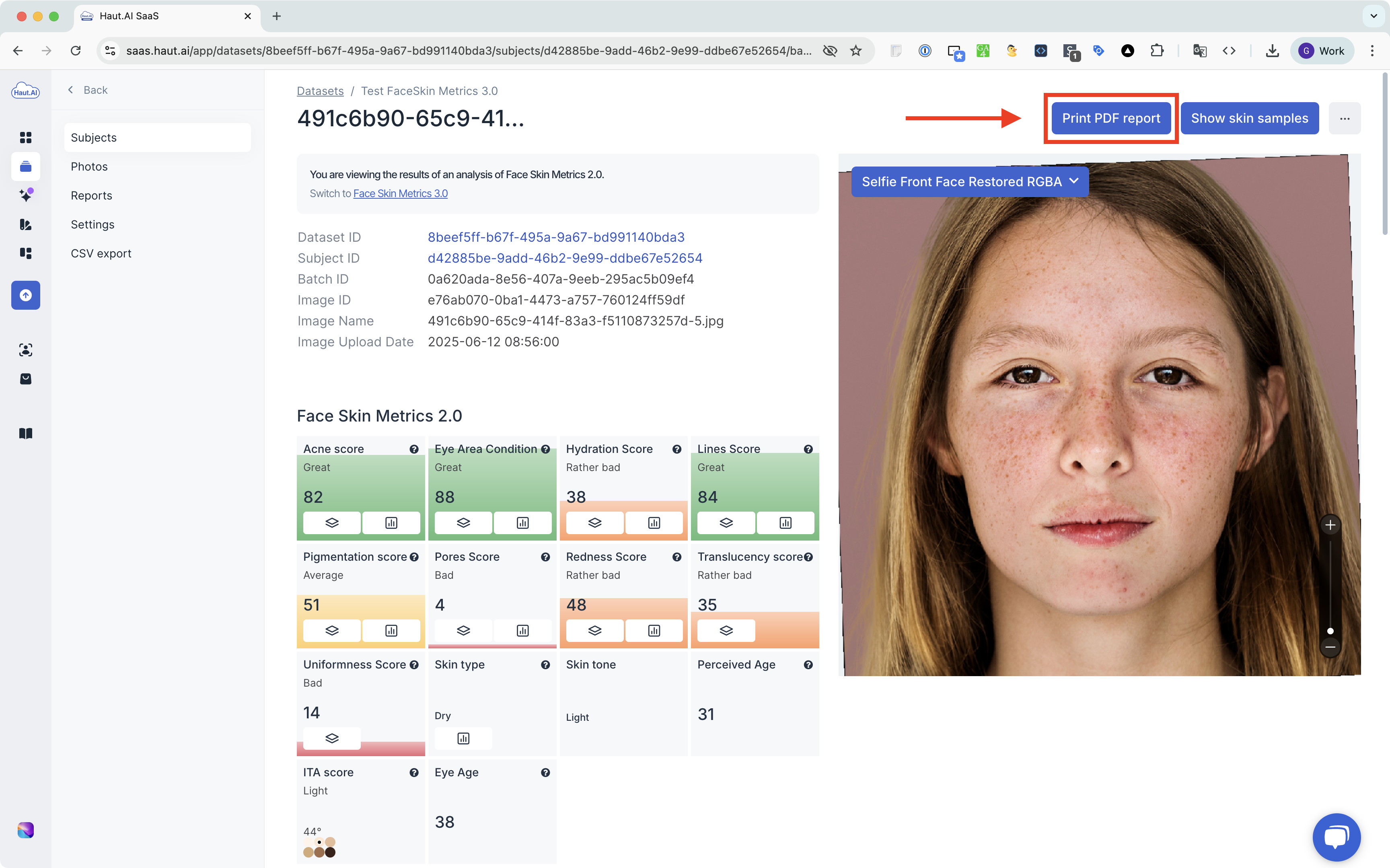1390x868 pixels.
Task: Click the upload icon in left sidebar
Action: tap(26, 295)
